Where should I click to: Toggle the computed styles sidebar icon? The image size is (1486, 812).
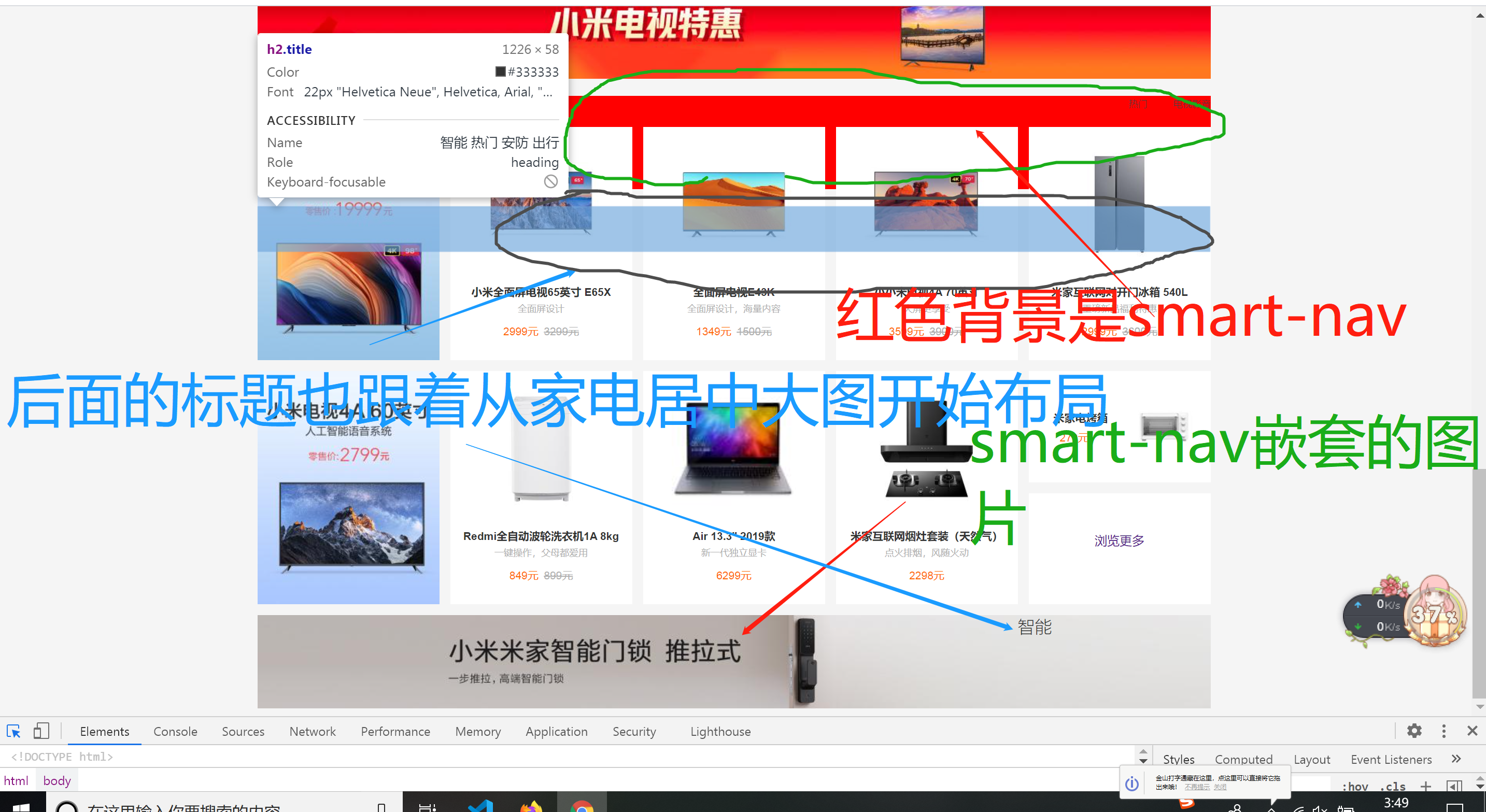click(1454, 786)
